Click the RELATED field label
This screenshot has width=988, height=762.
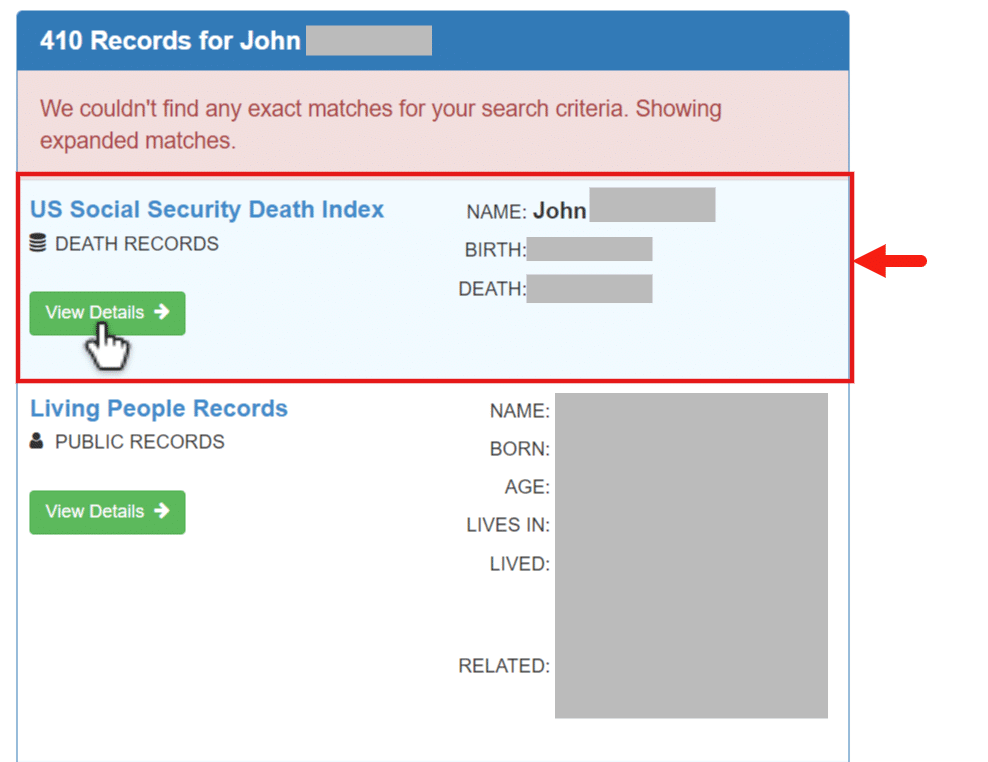(503, 666)
